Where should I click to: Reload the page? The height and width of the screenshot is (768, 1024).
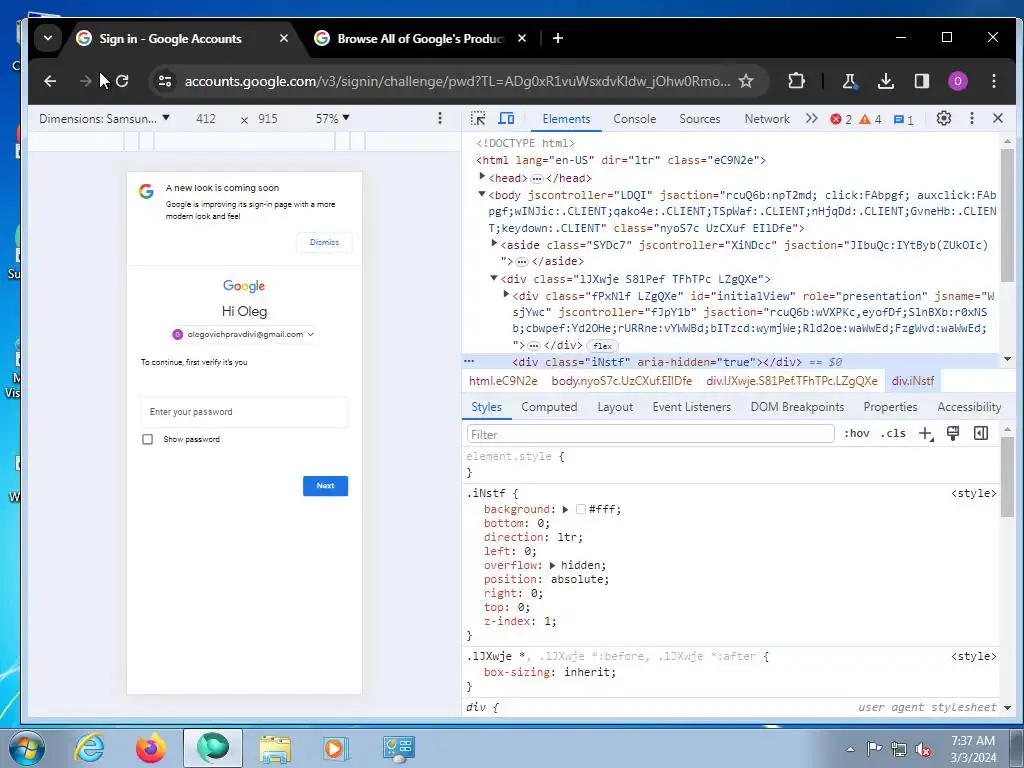click(122, 81)
